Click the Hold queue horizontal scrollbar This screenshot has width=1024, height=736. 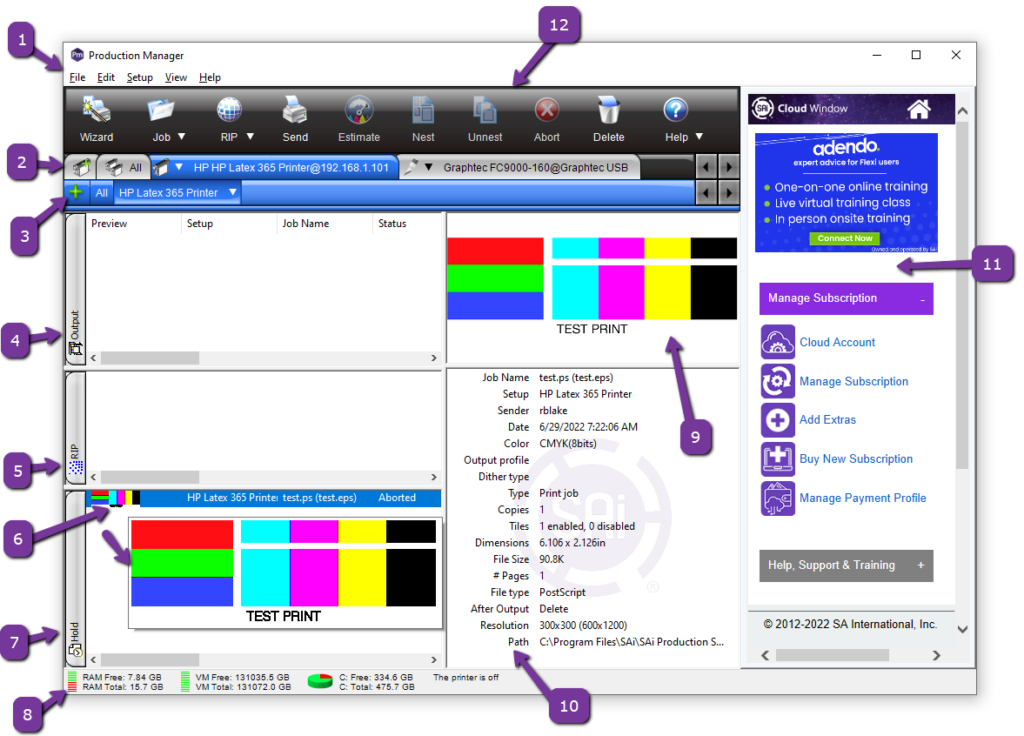(263, 660)
